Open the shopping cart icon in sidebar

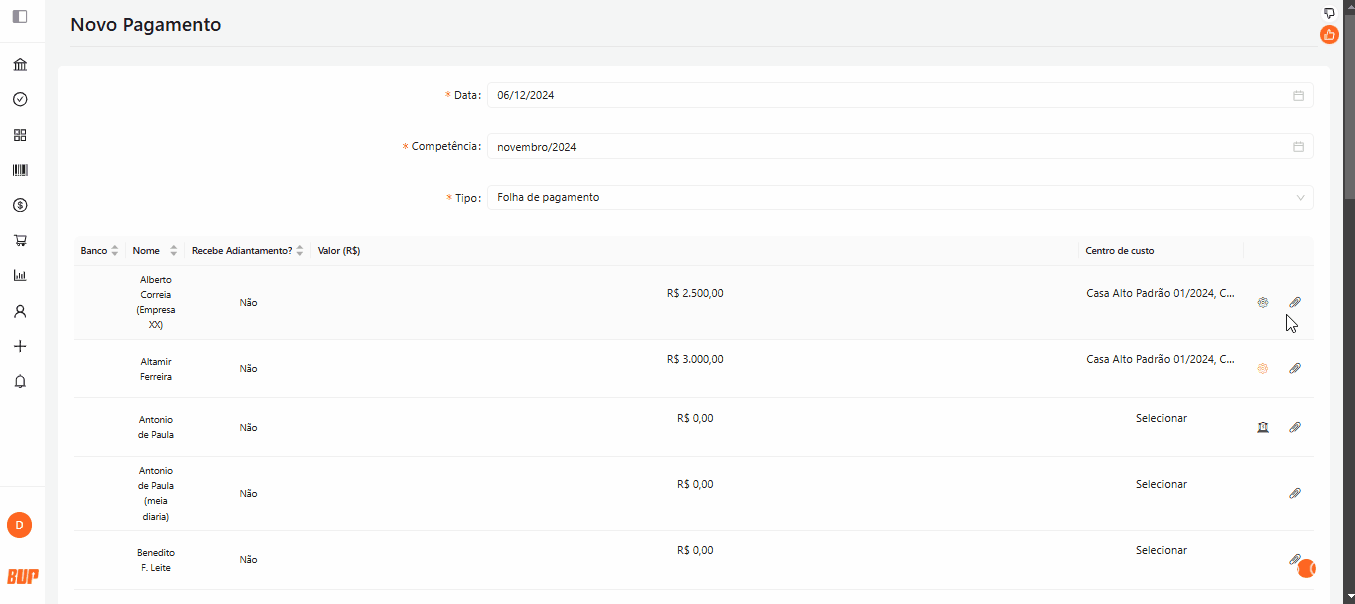point(20,240)
